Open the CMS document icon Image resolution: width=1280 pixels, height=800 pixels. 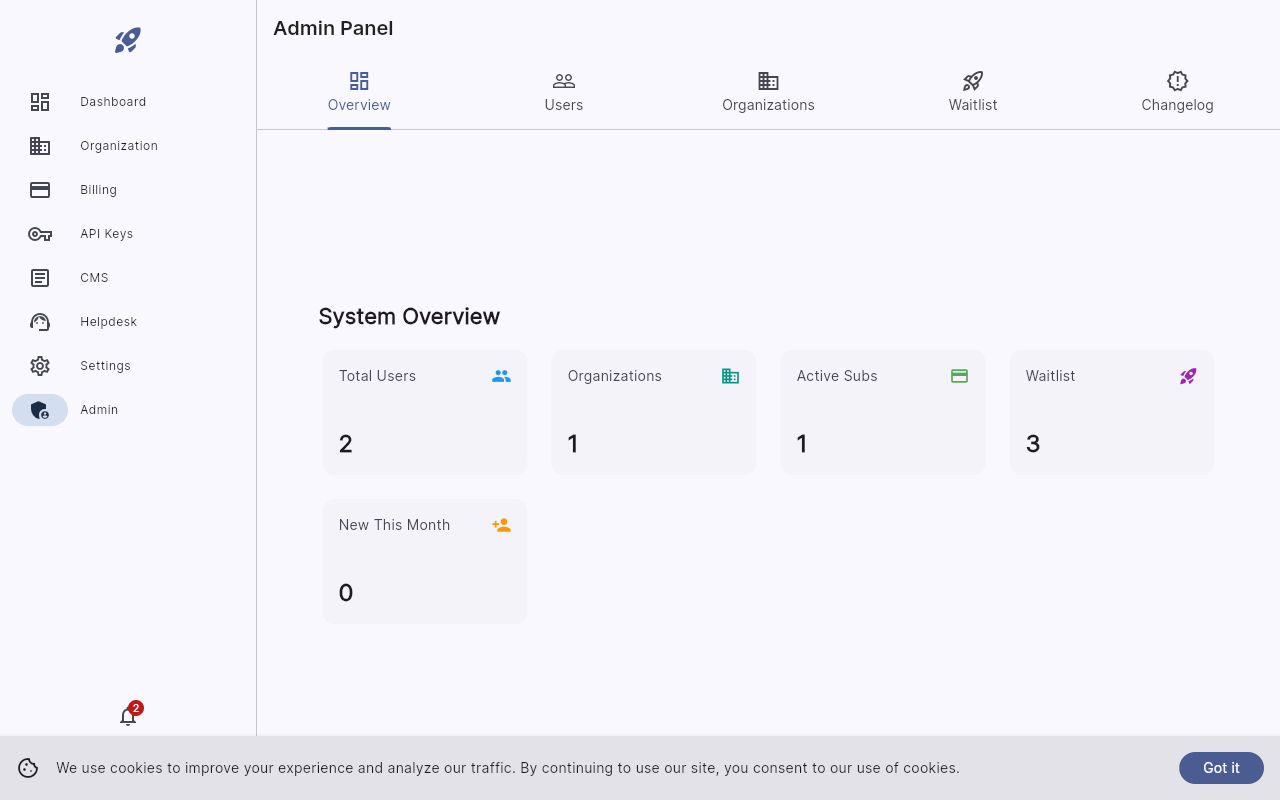pyautogui.click(x=40, y=277)
